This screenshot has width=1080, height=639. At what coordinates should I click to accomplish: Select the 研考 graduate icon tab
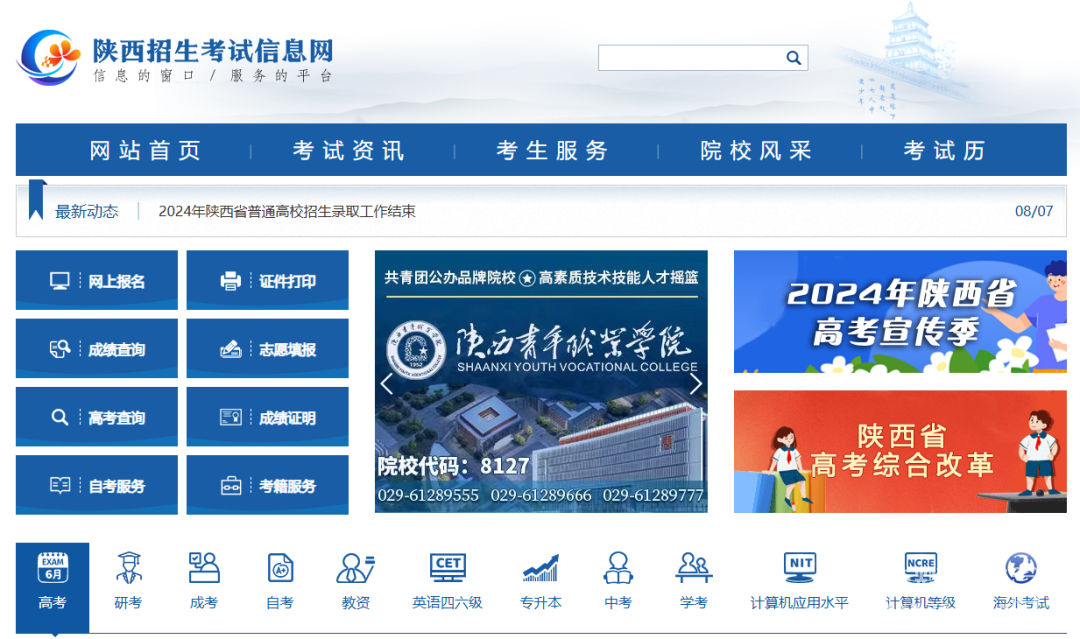click(x=128, y=568)
